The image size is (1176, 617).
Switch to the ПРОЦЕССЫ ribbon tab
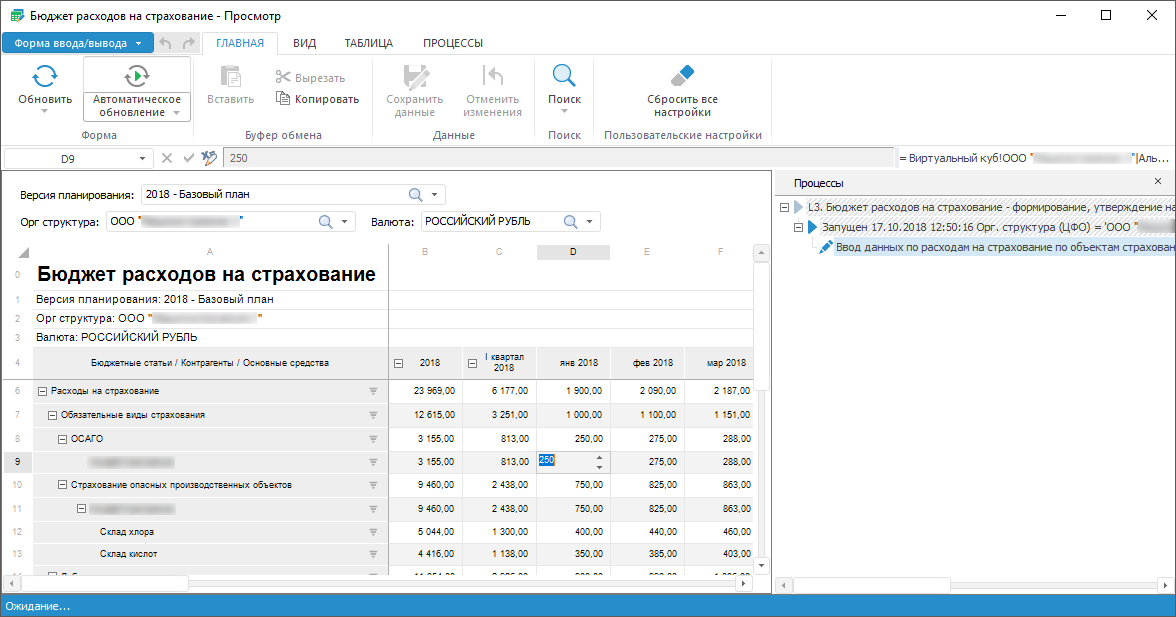[x=452, y=43]
